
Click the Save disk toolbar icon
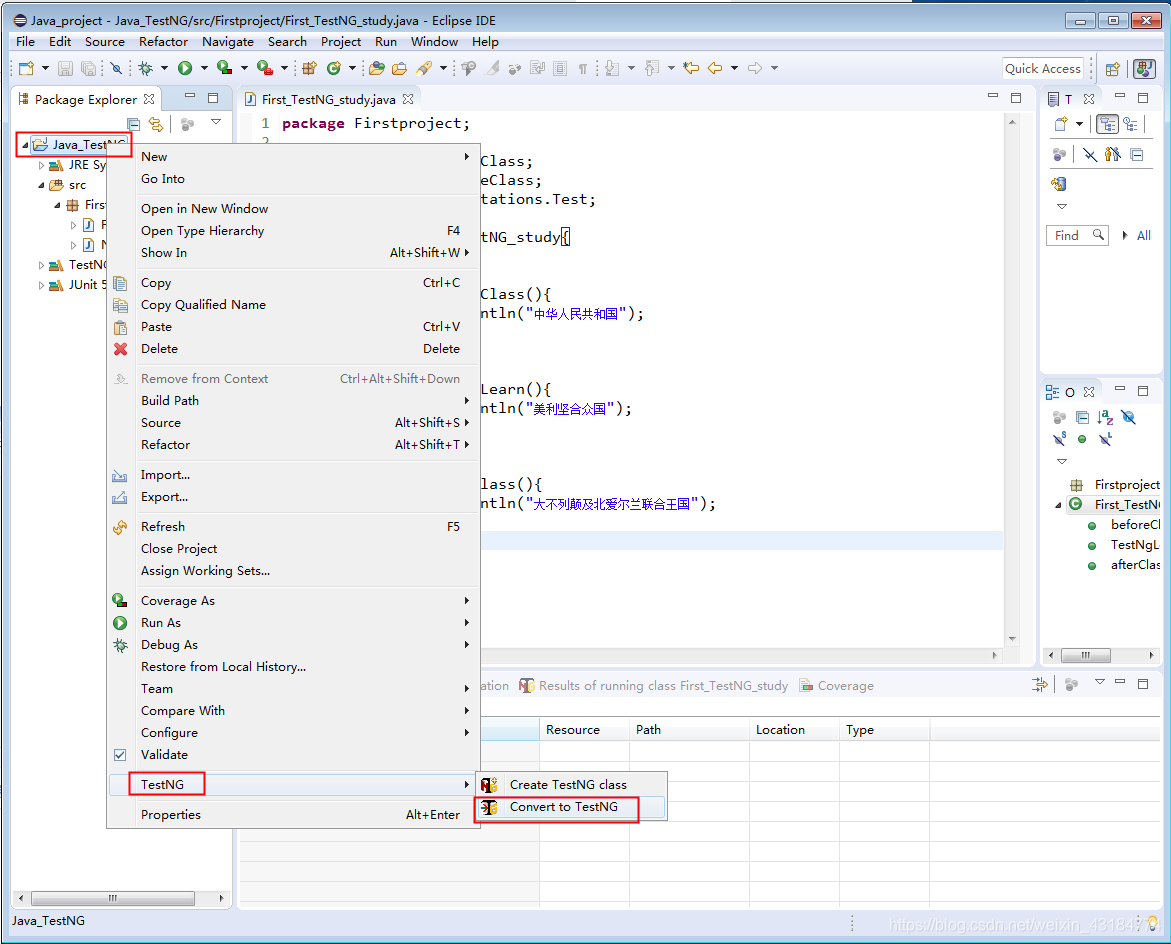(66, 68)
